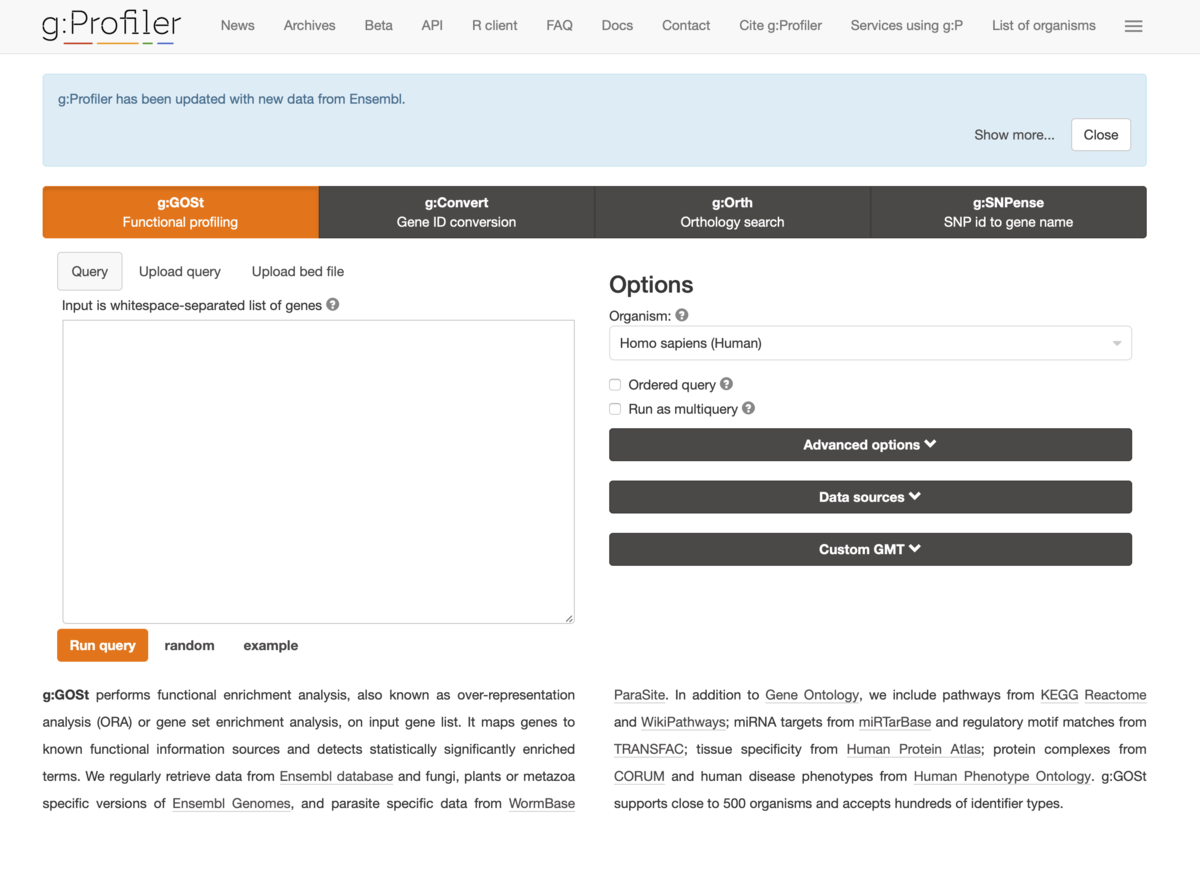Open the hamburger menu icon

pyautogui.click(x=1133, y=26)
